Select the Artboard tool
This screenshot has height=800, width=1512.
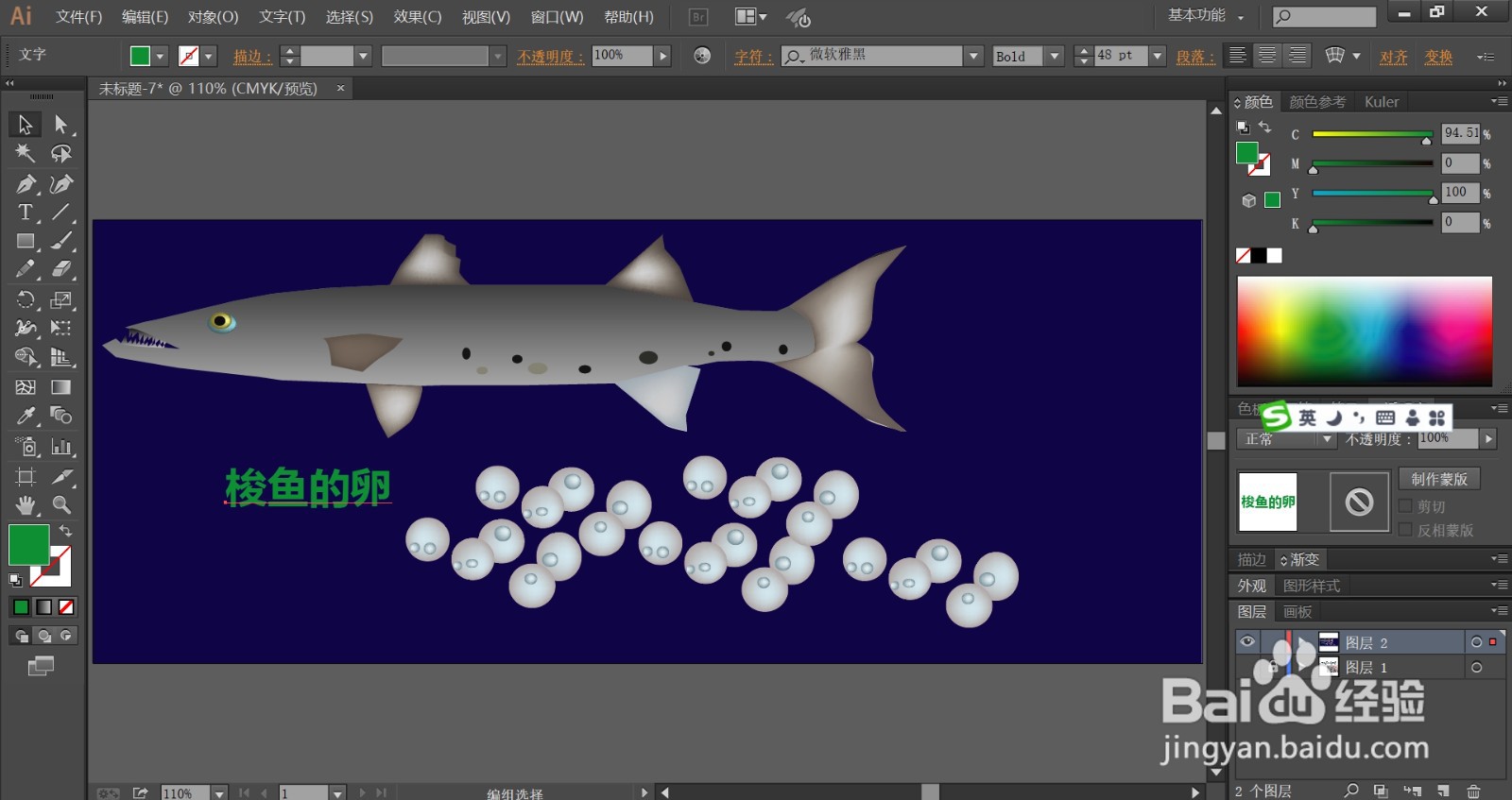[x=26, y=476]
